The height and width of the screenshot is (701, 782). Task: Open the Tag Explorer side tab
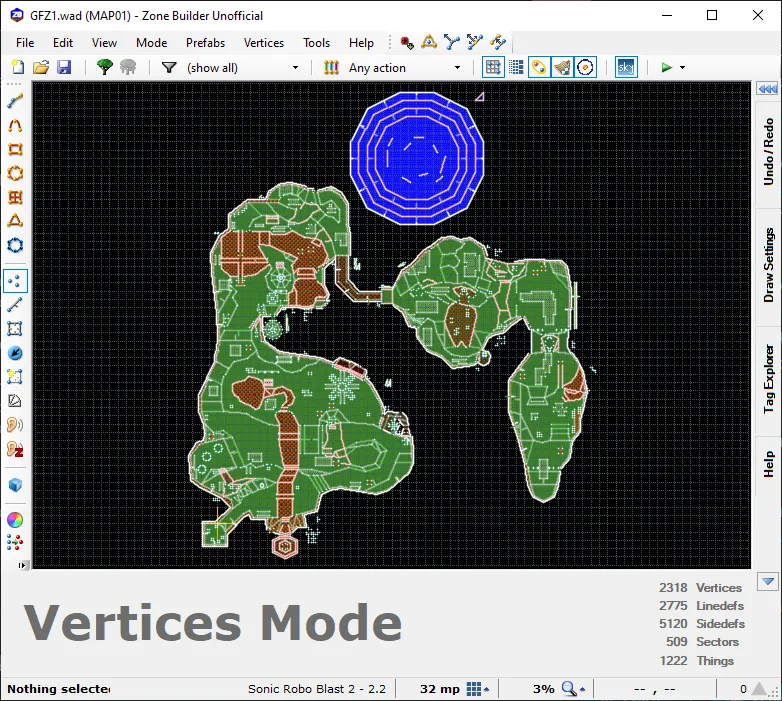pos(769,379)
